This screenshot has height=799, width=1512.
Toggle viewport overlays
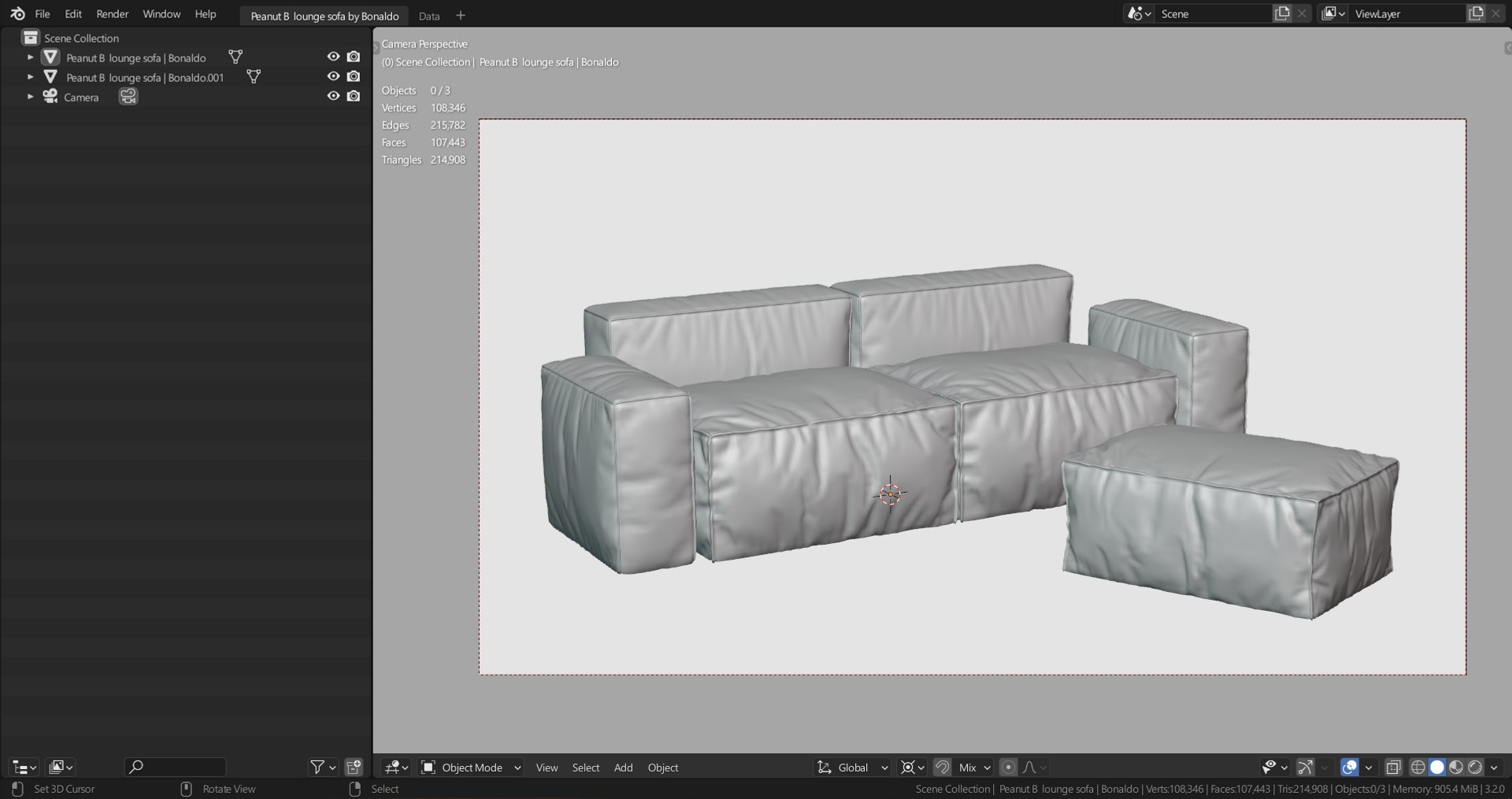point(1349,767)
